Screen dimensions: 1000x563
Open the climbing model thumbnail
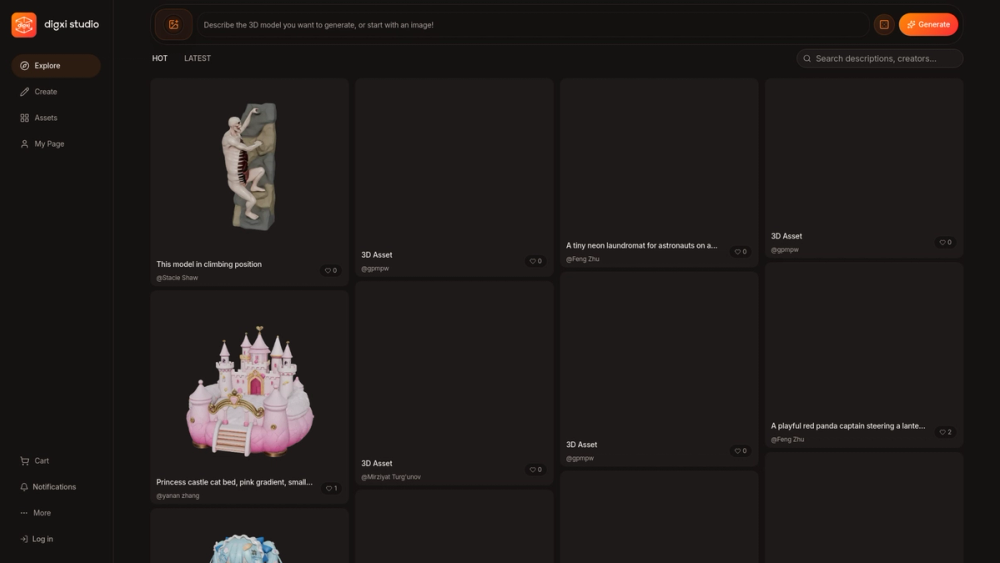click(249, 166)
